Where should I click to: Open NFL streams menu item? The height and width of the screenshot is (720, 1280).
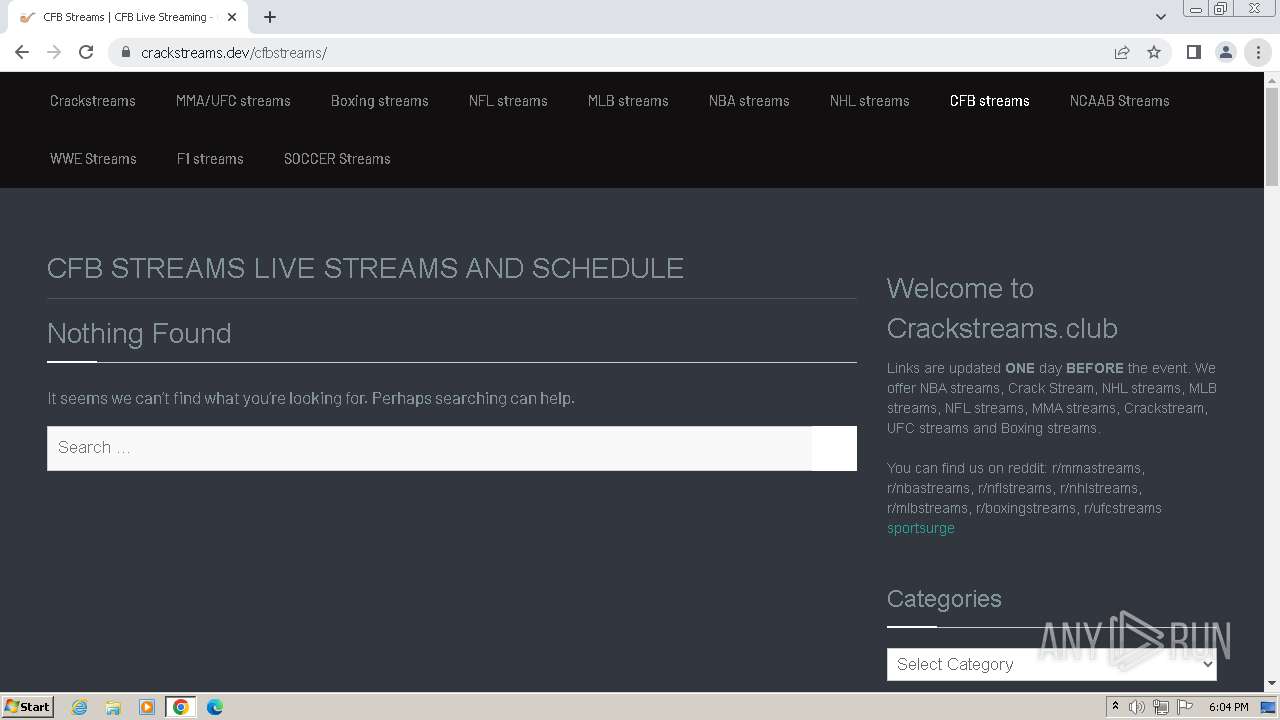508,101
